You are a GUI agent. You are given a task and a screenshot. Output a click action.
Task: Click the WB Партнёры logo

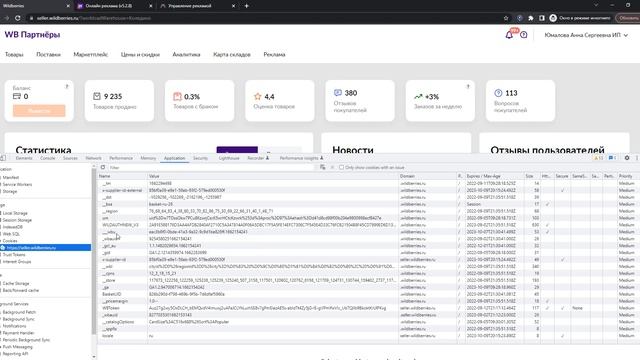point(32,35)
